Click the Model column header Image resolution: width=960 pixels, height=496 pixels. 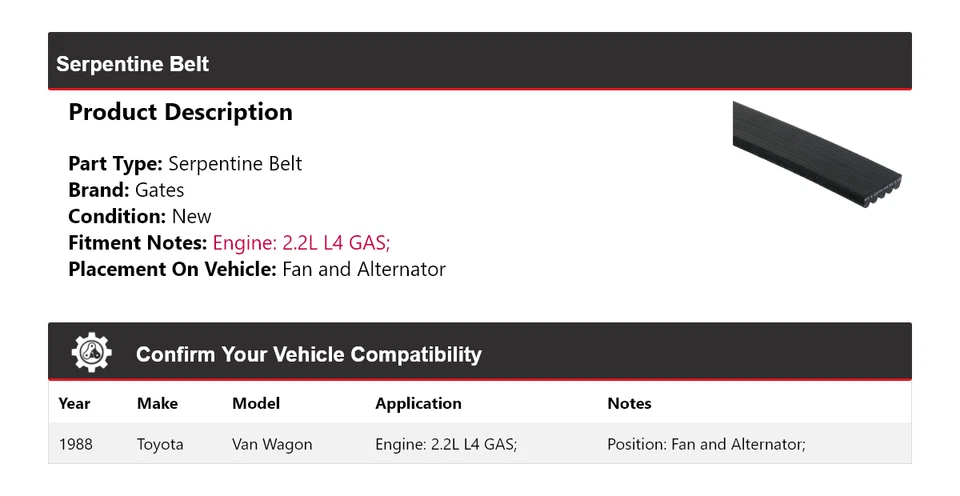coord(256,404)
